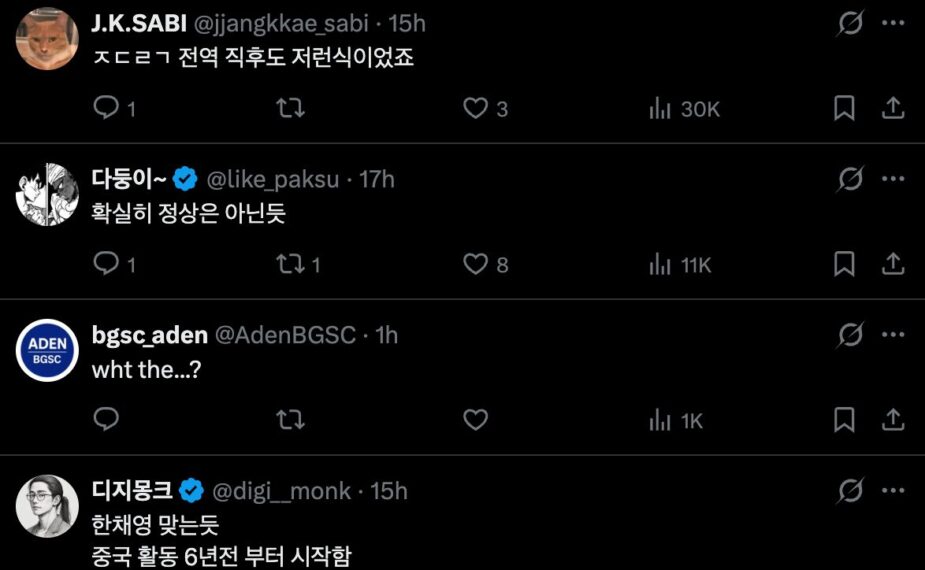Image resolution: width=925 pixels, height=570 pixels.
Task: Open more options on 디지몽크 tweet
Action: [x=893, y=491]
